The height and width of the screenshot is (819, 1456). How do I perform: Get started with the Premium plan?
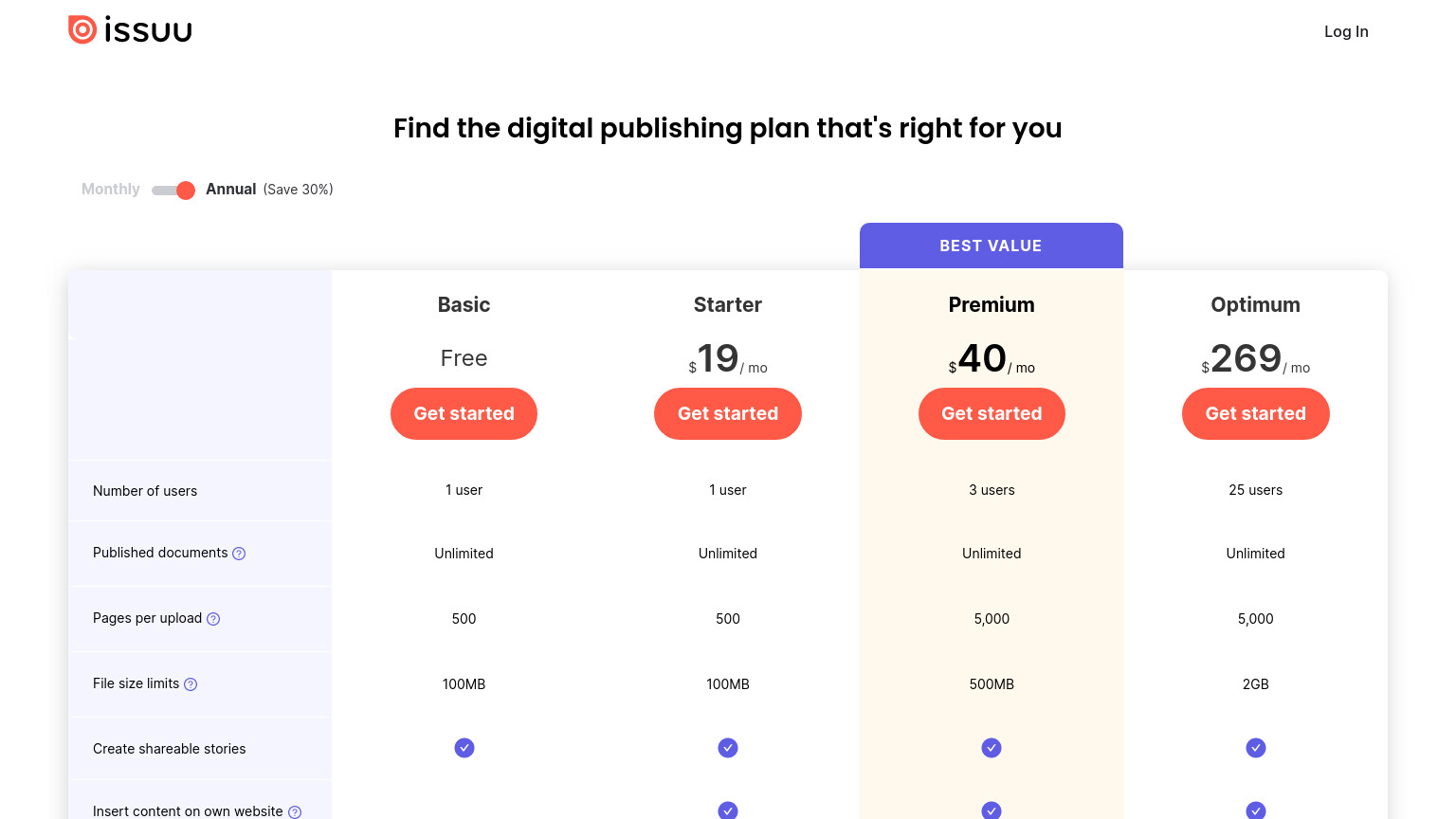click(992, 413)
